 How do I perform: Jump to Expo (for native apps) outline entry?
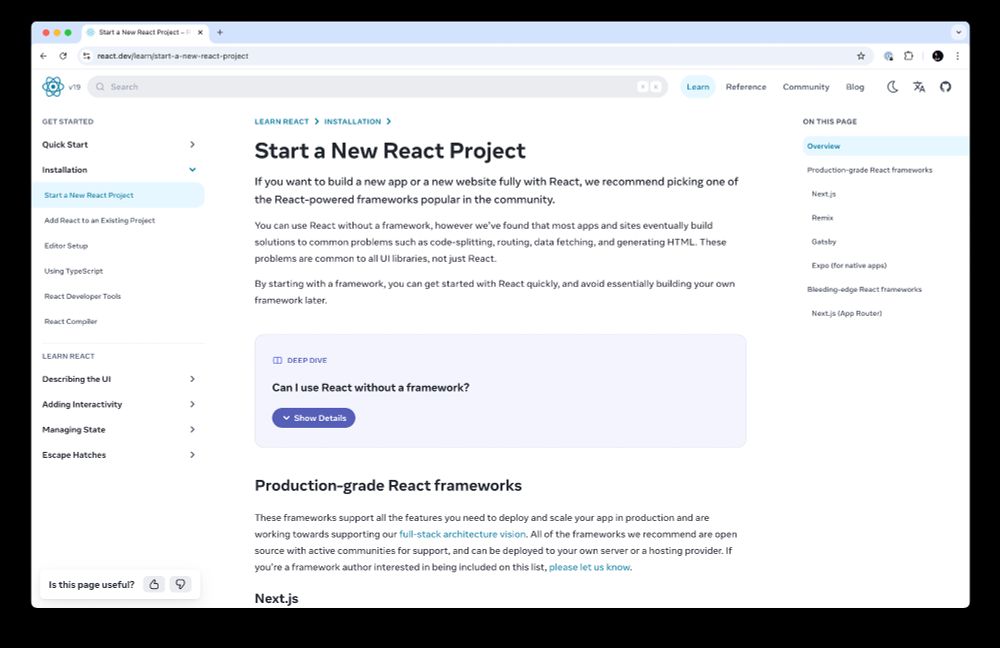[x=849, y=265]
